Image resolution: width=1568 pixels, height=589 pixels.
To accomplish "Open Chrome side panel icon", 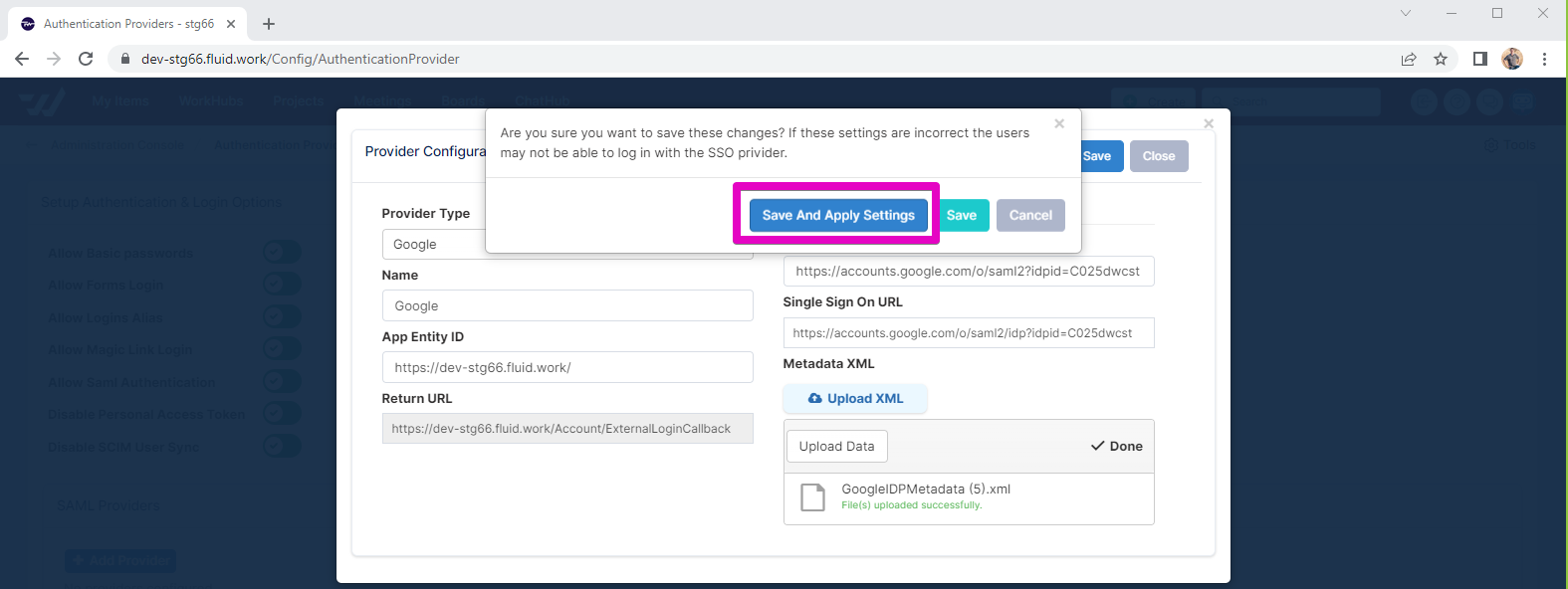I will [x=1480, y=59].
